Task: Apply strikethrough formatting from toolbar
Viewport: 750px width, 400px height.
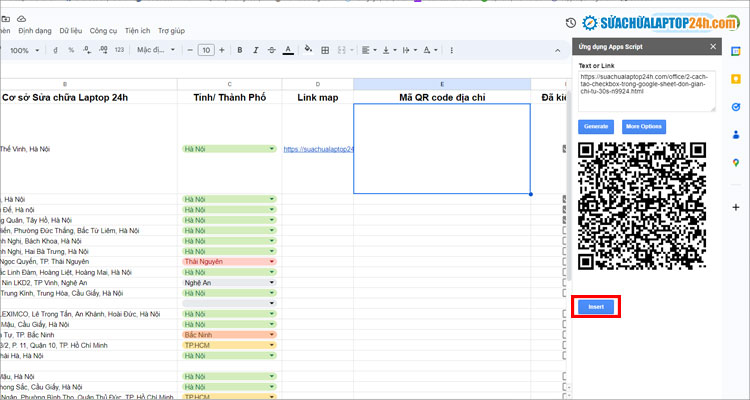Action: [x=269, y=50]
